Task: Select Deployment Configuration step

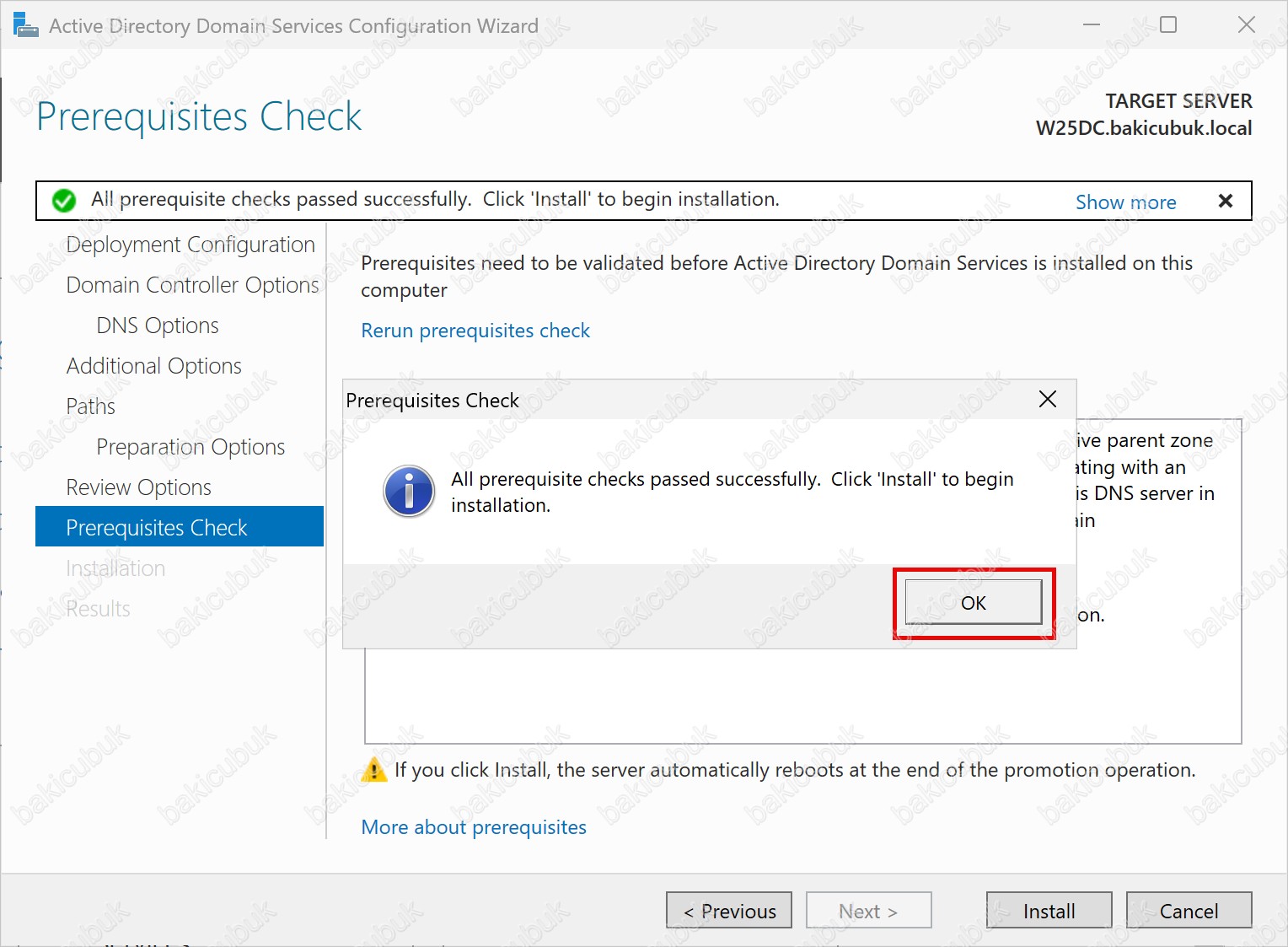Action: tap(191, 245)
